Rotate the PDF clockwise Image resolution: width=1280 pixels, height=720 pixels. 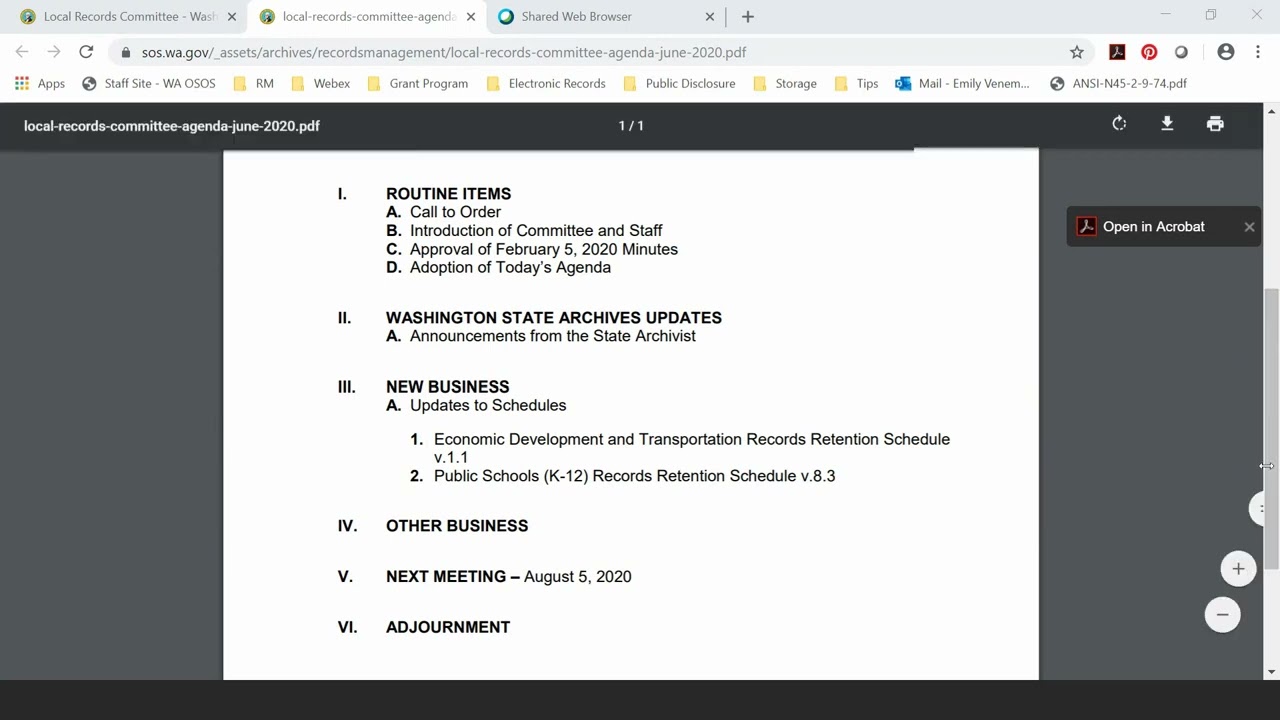tap(1119, 124)
